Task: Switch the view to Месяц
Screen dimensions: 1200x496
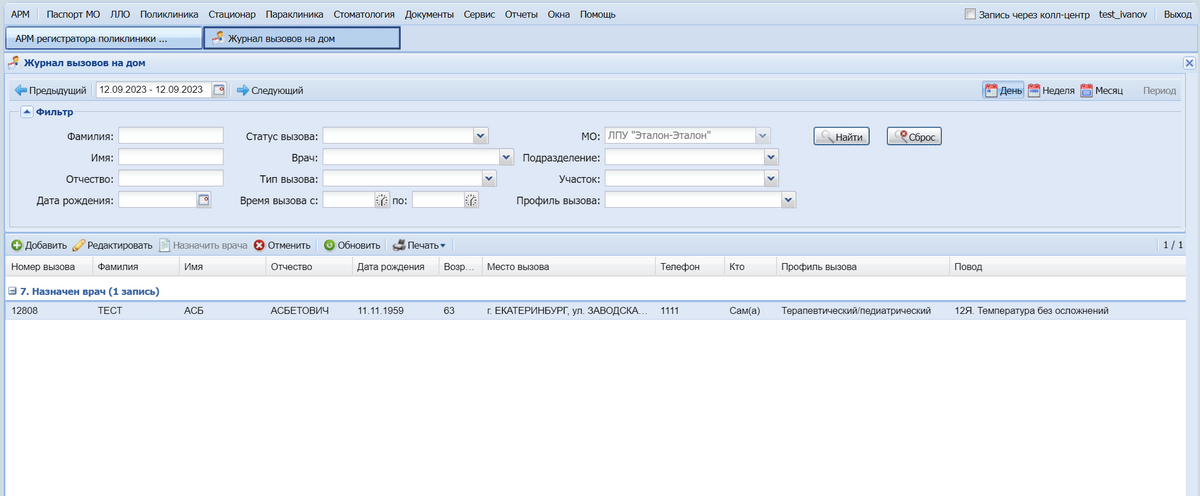Action: 1086,90
